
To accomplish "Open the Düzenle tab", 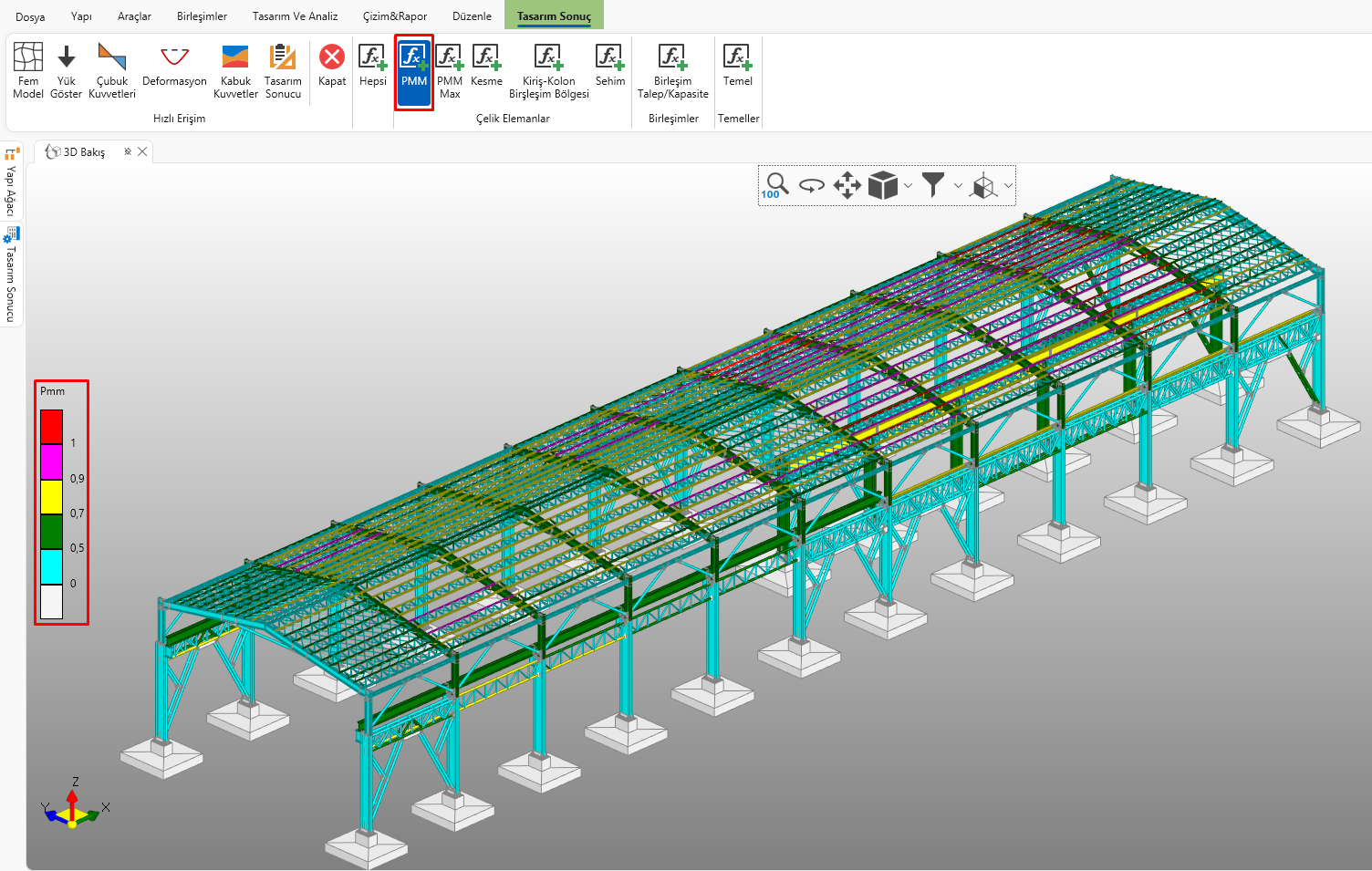I will [x=472, y=16].
